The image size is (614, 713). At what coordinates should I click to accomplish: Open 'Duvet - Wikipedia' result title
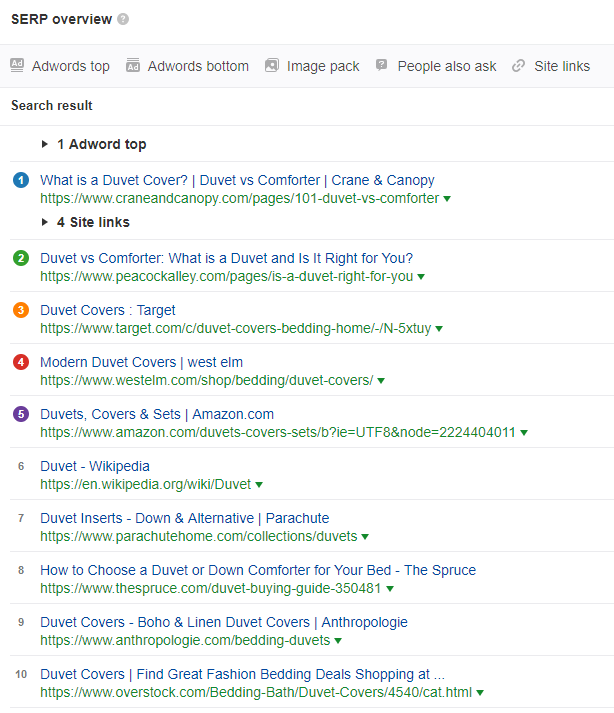pos(95,466)
